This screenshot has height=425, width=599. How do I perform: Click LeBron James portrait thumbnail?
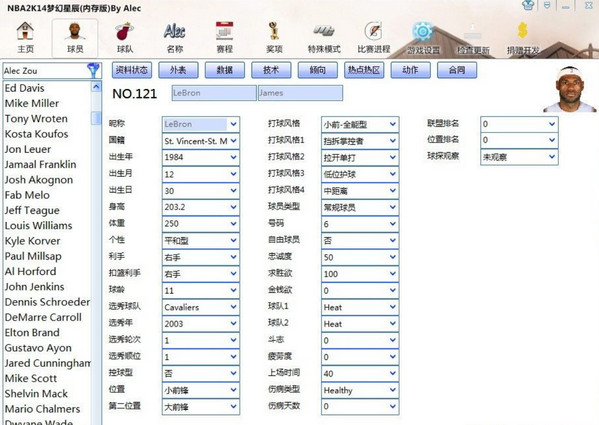click(x=570, y=90)
